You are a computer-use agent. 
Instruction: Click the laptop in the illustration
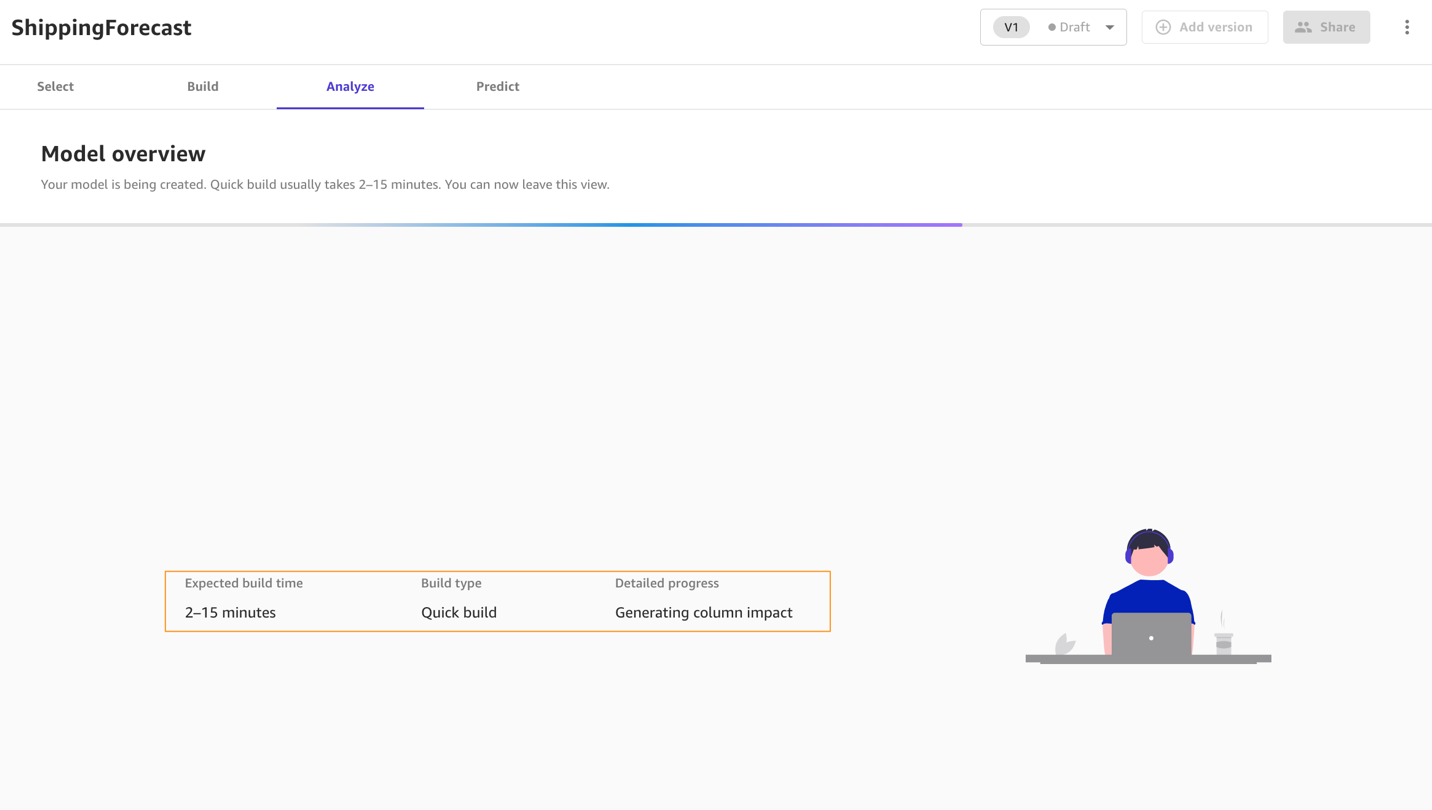coord(1151,636)
